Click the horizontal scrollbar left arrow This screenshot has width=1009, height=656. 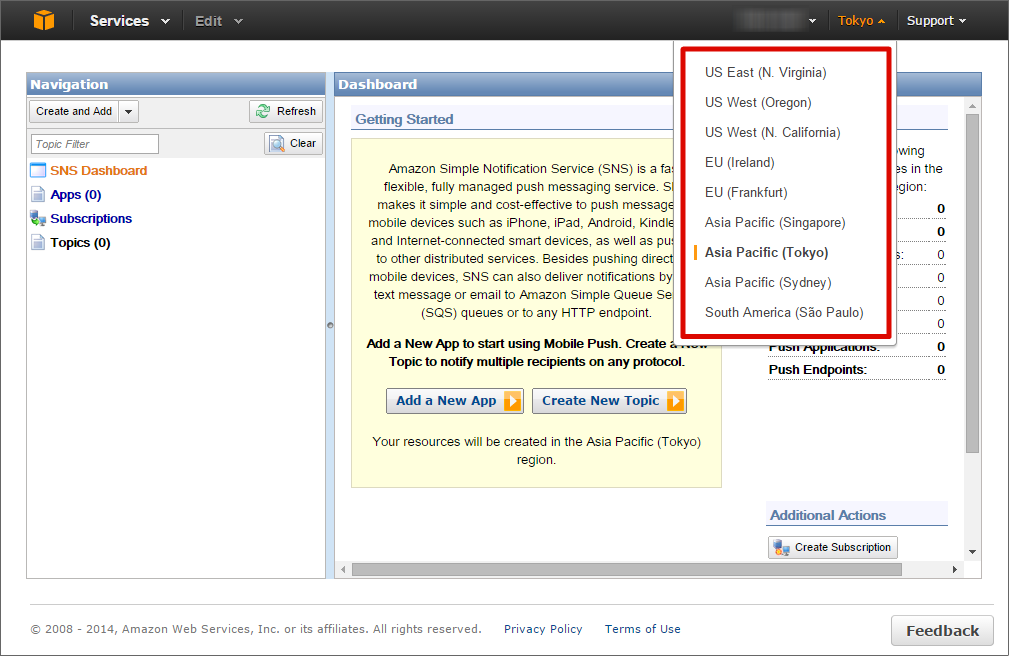pos(343,569)
